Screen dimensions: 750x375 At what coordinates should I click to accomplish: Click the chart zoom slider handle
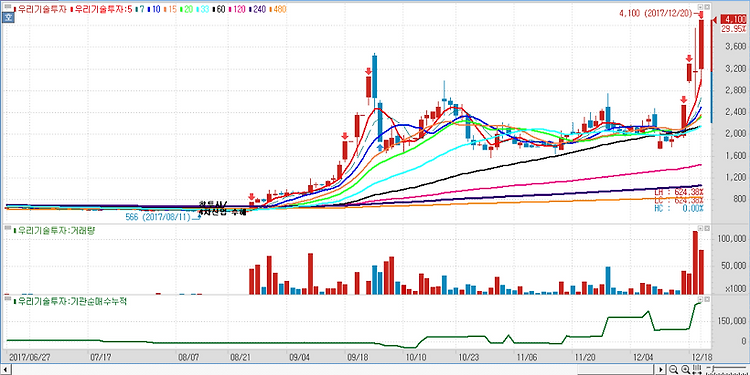coord(713,368)
